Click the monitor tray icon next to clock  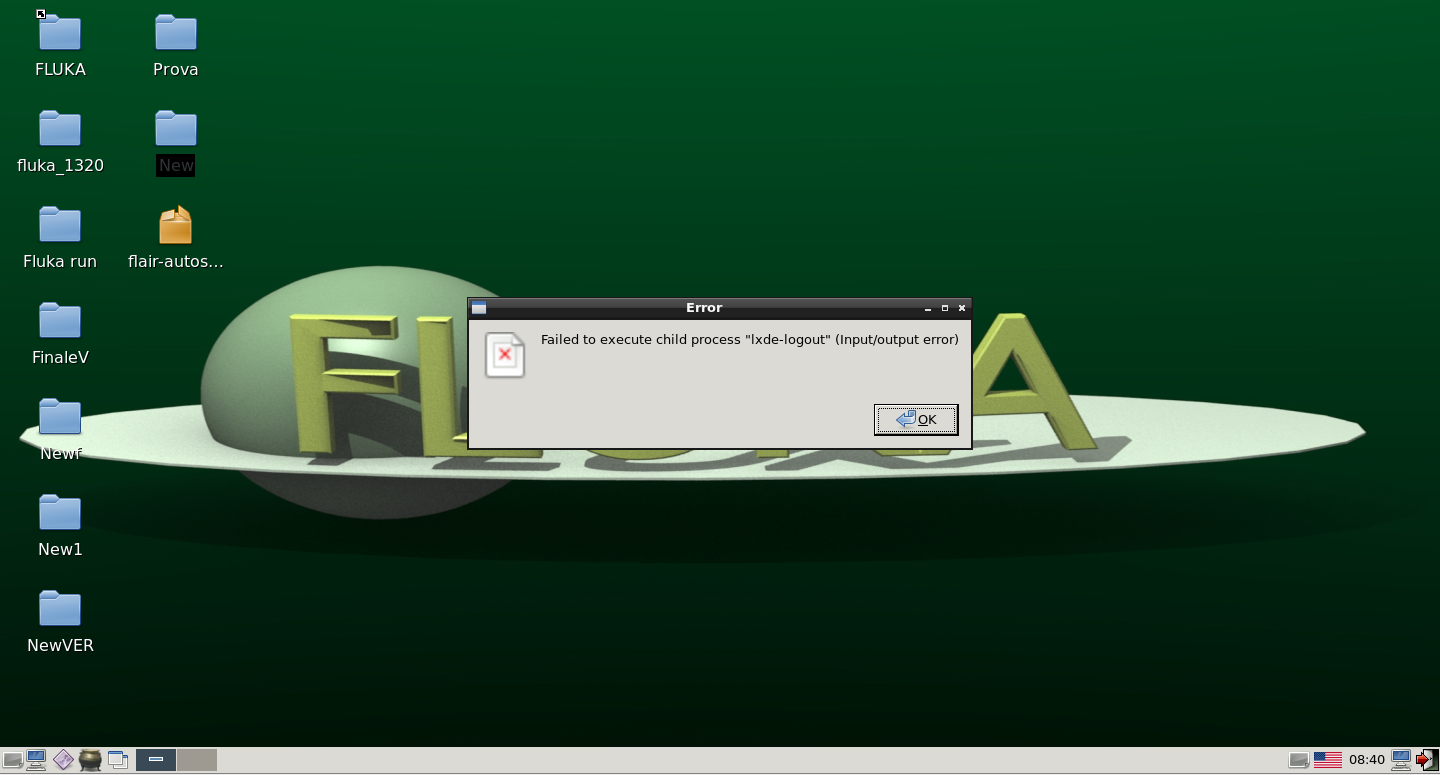click(1401, 760)
